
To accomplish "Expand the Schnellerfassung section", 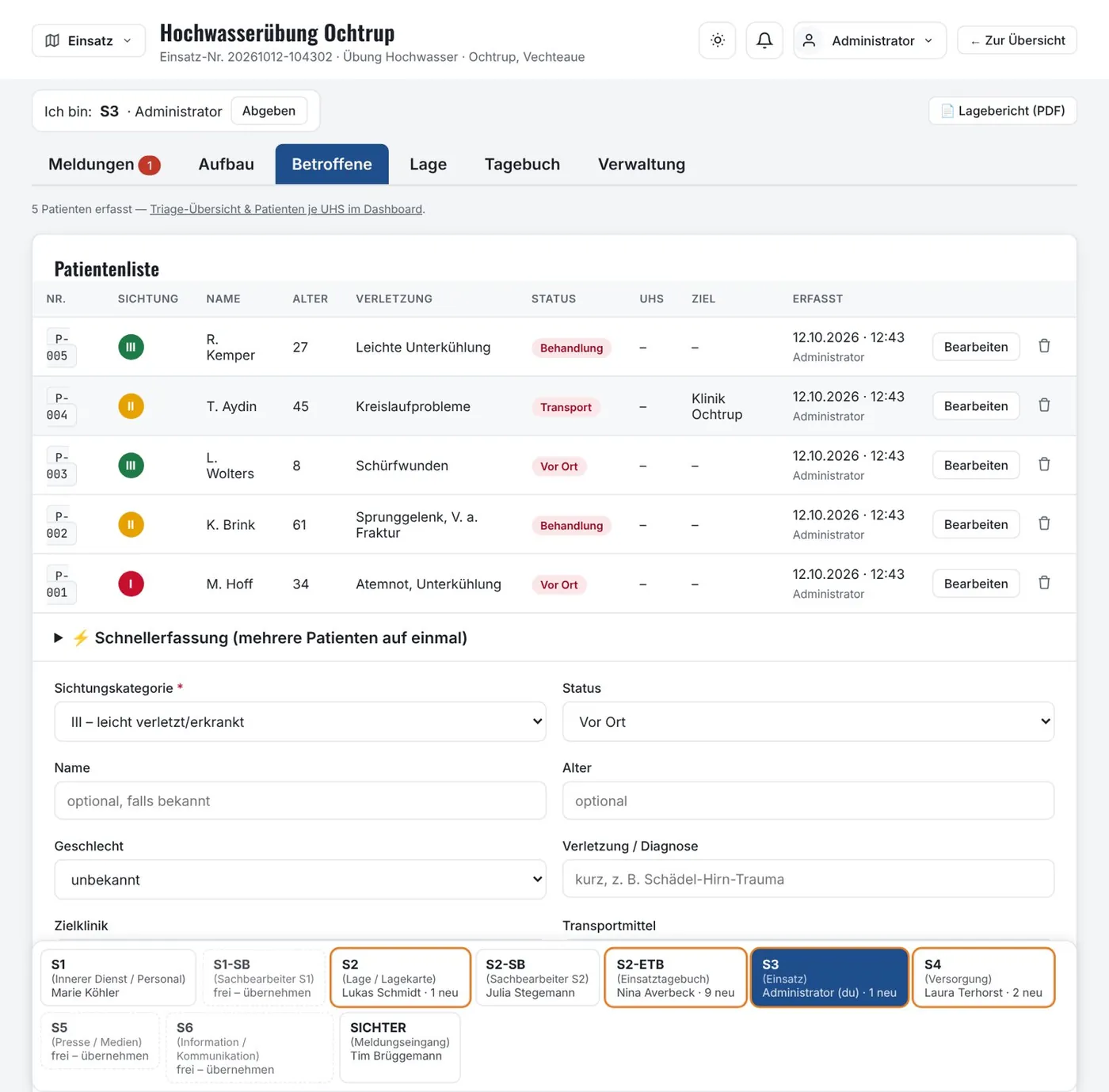I will pyautogui.click(x=261, y=637).
